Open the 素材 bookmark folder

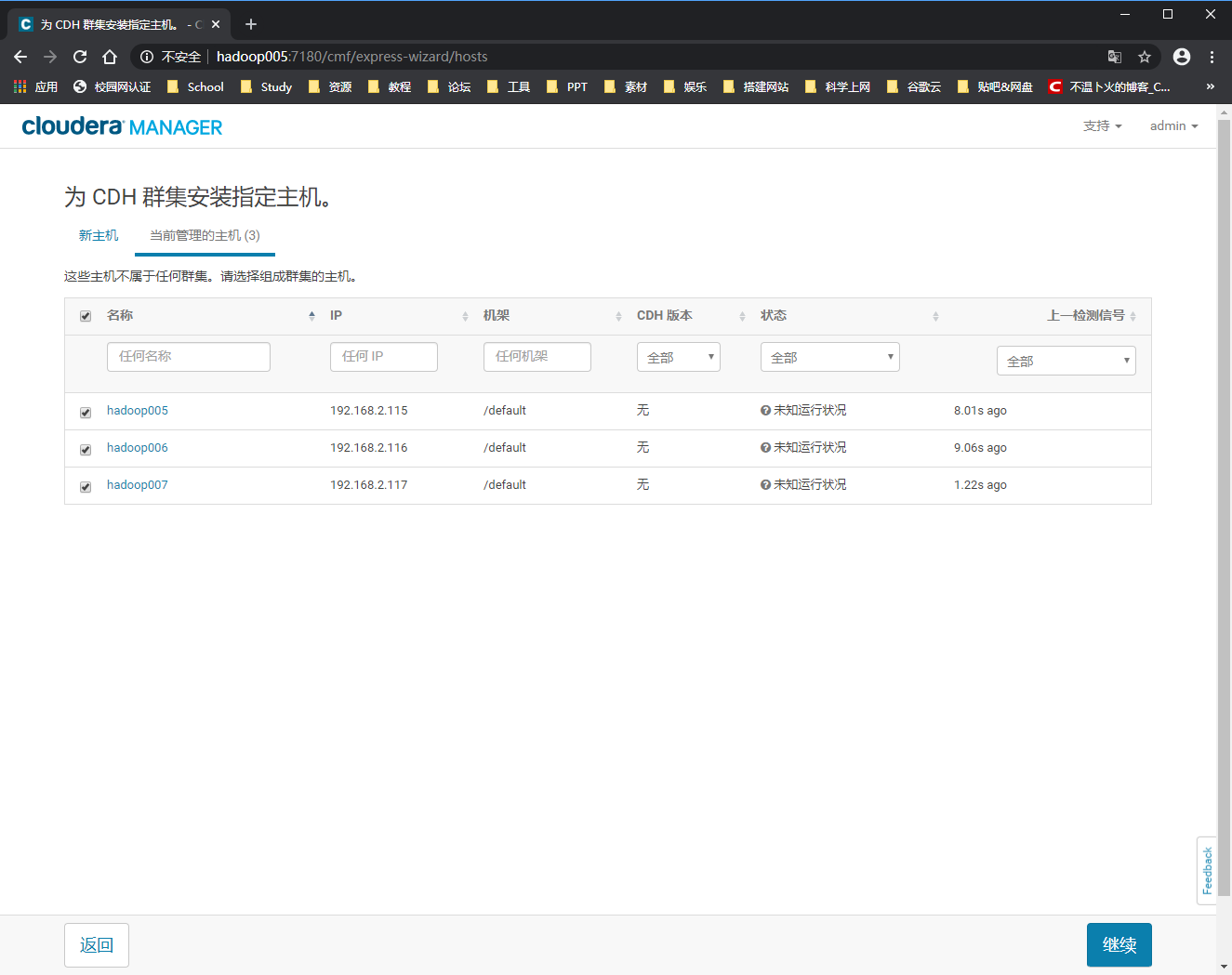click(x=626, y=86)
